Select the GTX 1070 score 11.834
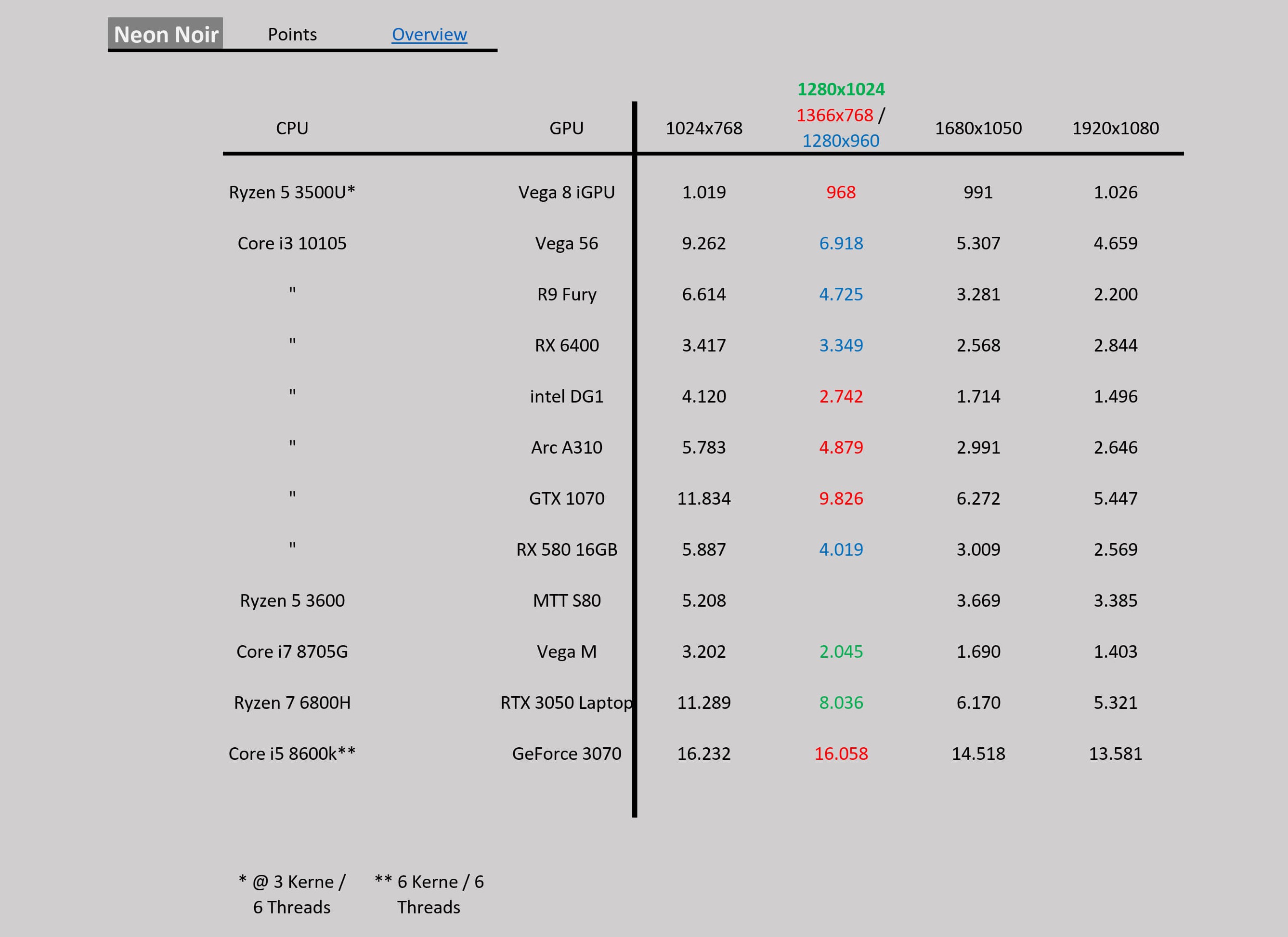 pos(703,498)
